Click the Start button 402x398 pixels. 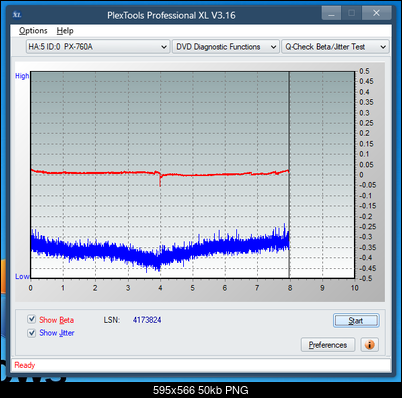pyautogui.click(x=356, y=321)
